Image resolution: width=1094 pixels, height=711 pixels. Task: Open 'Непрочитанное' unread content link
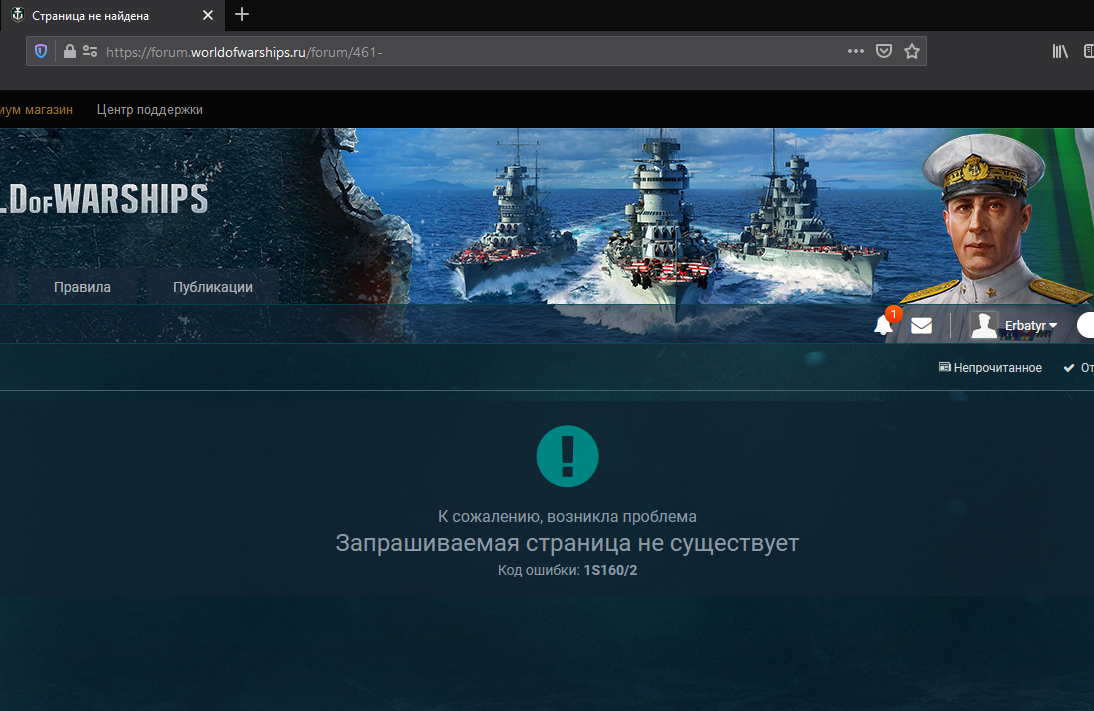point(990,368)
